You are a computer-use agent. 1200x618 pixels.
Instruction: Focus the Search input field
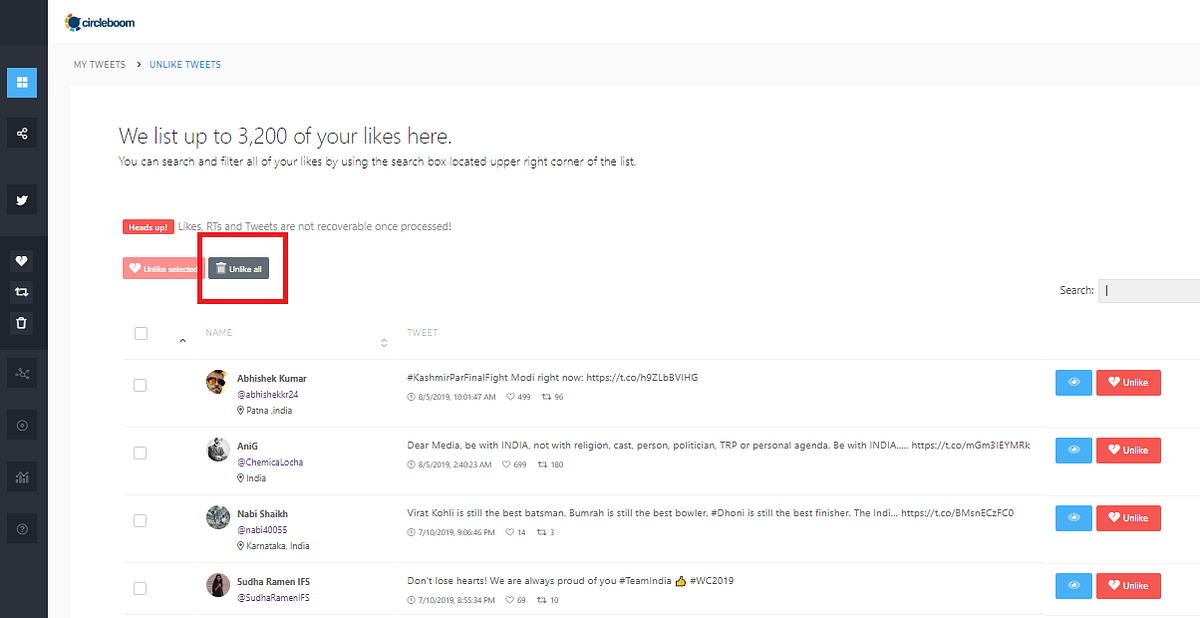pos(1149,290)
